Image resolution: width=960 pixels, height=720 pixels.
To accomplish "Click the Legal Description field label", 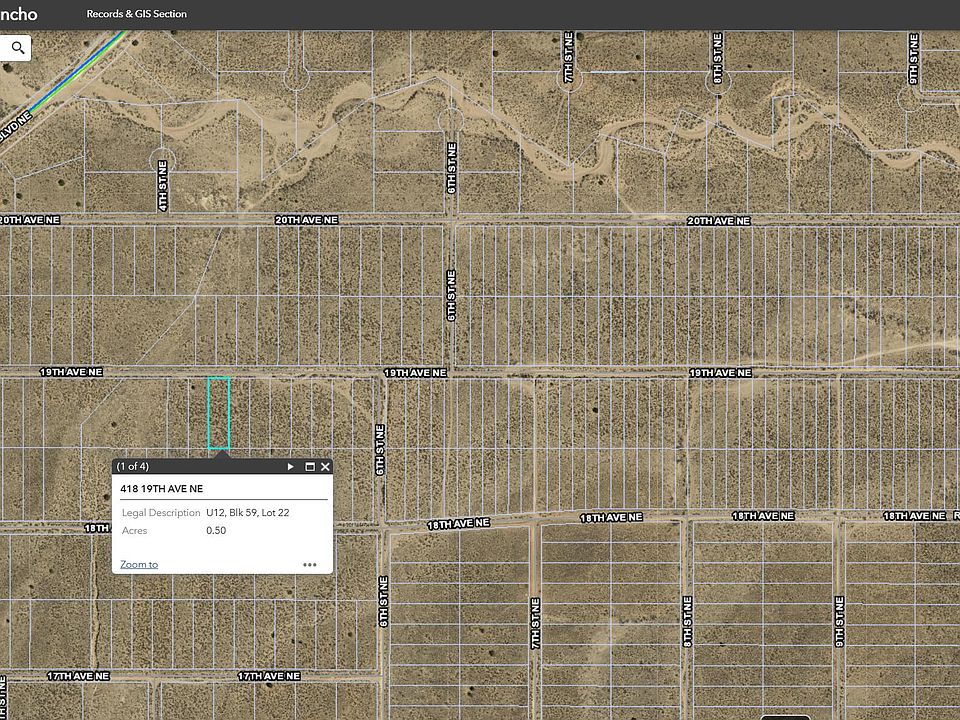I will [x=161, y=512].
